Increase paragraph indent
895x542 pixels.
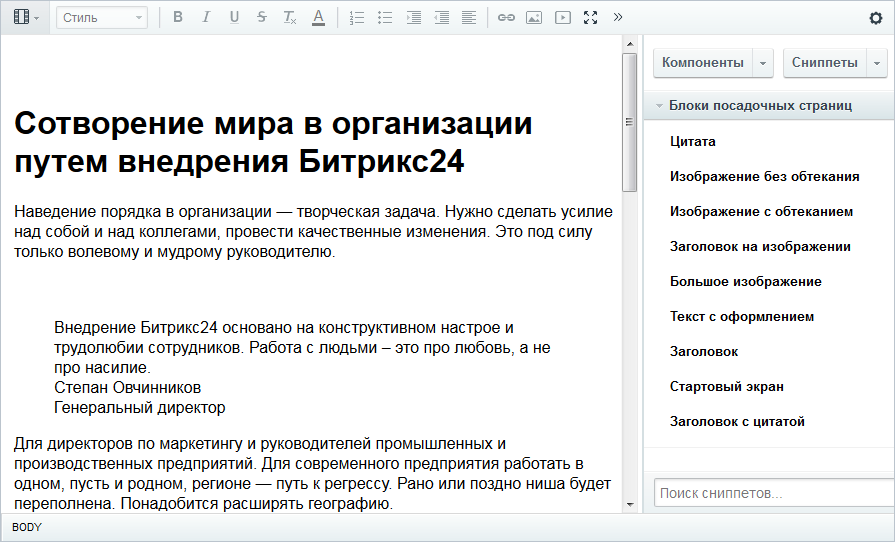click(413, 18)
